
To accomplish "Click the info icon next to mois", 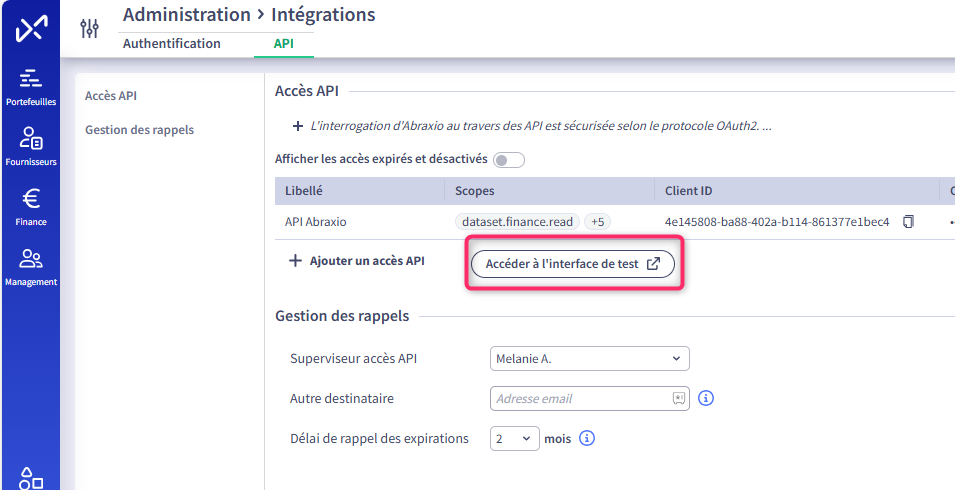I will pos(587,438).
